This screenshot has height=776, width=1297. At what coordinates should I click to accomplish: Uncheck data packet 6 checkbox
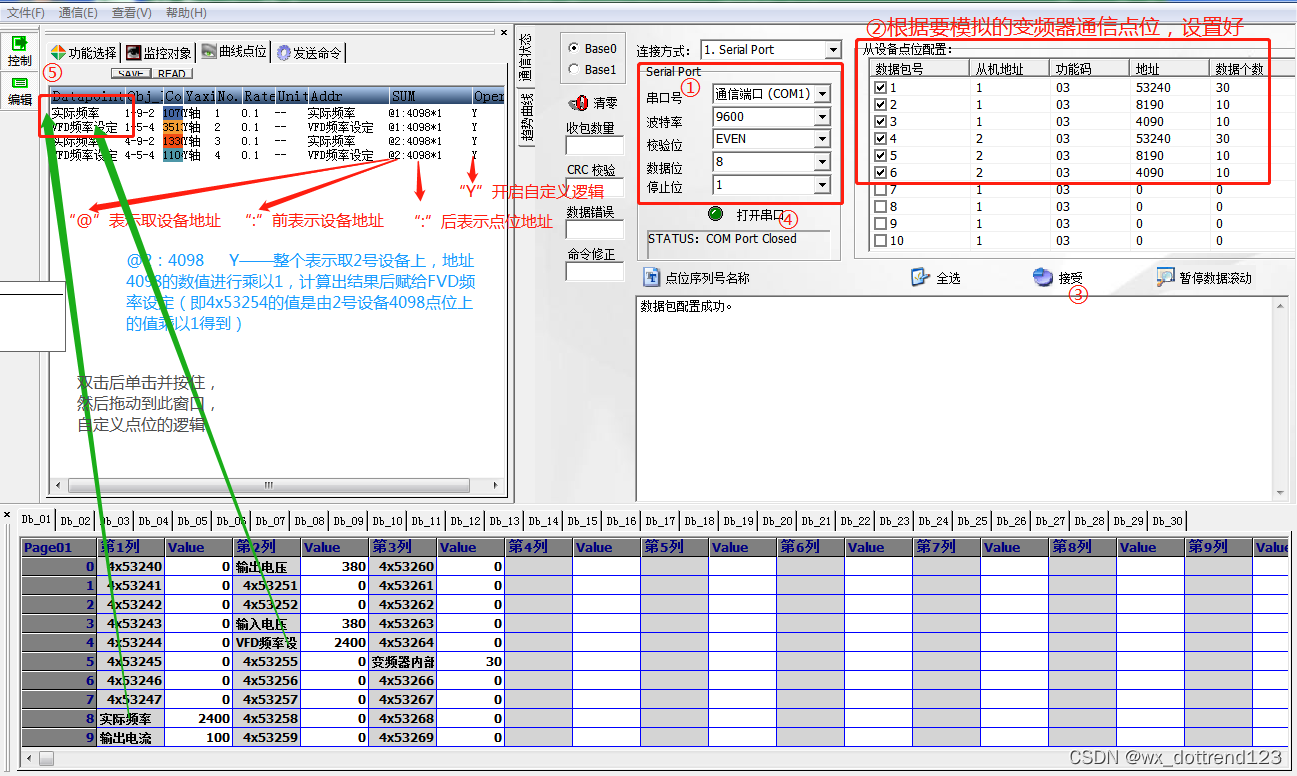(x=880, y=172)
